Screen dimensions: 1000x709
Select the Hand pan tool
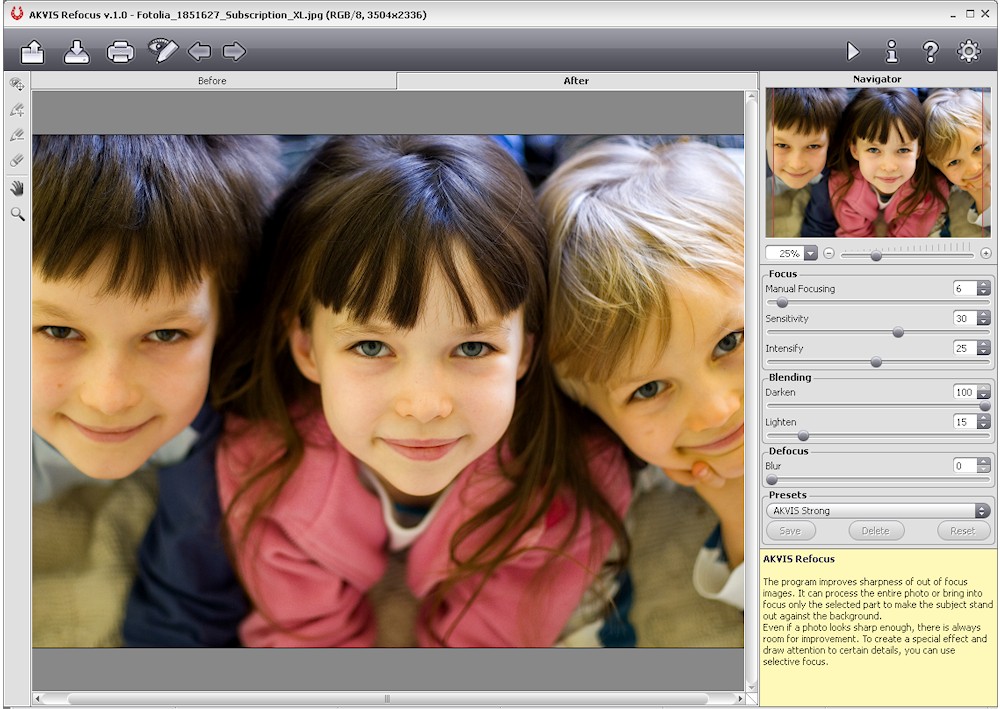(17, 187)
